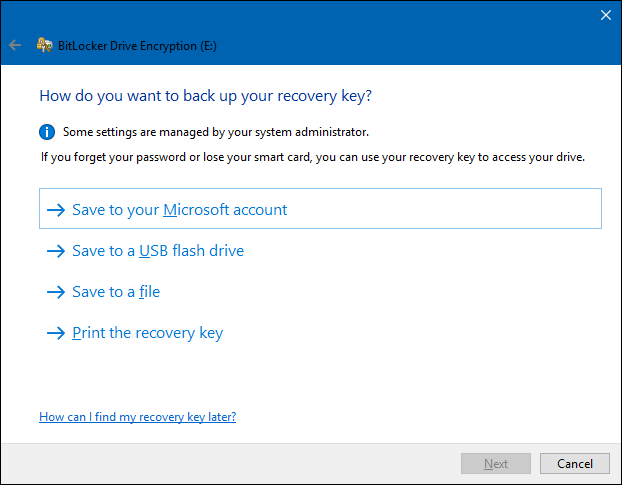Click the blue info icon beside administrator notice
The width and height of the screenshot is (622, 485).
click(47, 131)
